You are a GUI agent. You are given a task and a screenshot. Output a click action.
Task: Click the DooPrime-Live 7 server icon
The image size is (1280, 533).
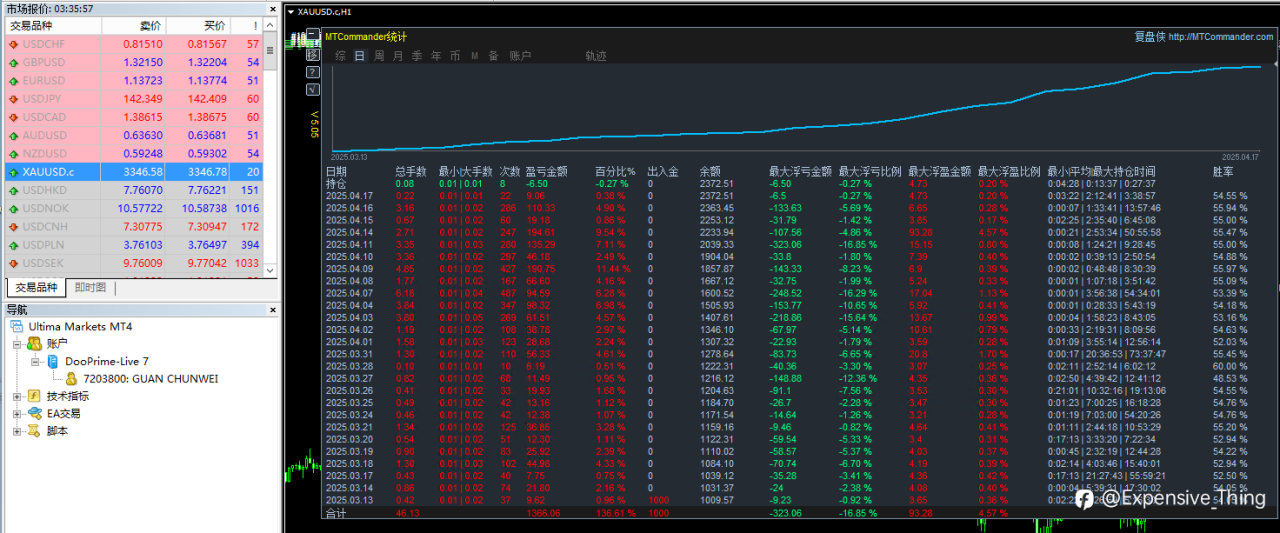[53, 361]
